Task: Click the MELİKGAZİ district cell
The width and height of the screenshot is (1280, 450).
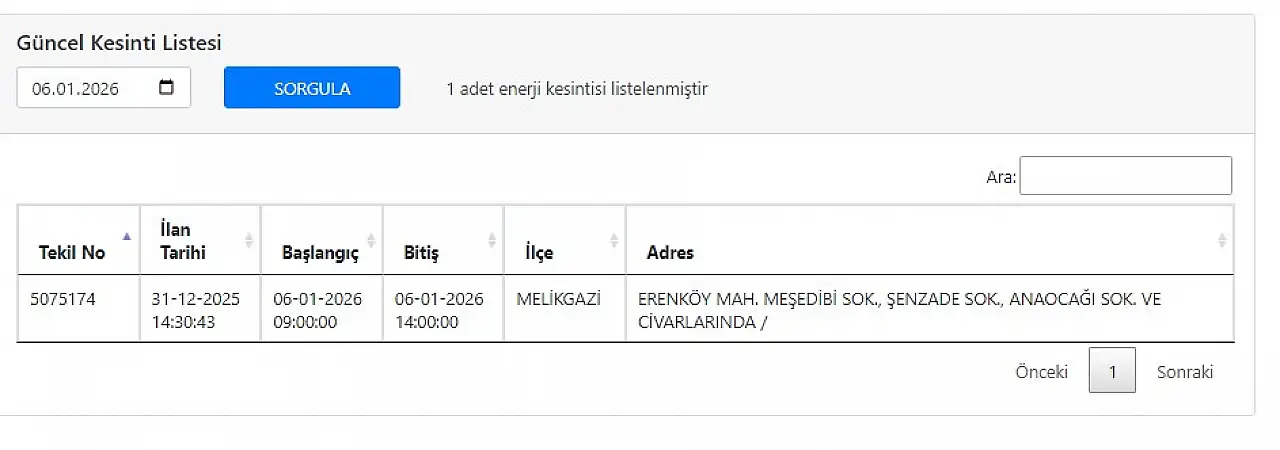Action: 558,299
